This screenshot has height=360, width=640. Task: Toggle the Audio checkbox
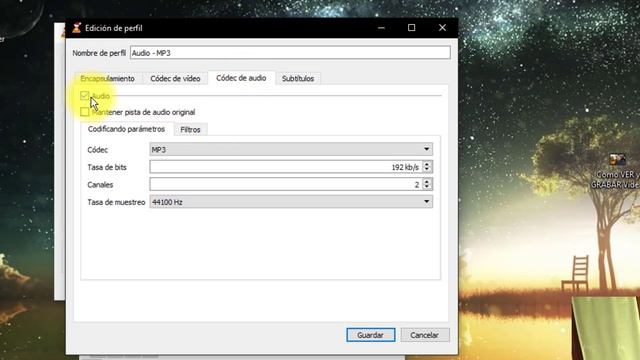84,96
